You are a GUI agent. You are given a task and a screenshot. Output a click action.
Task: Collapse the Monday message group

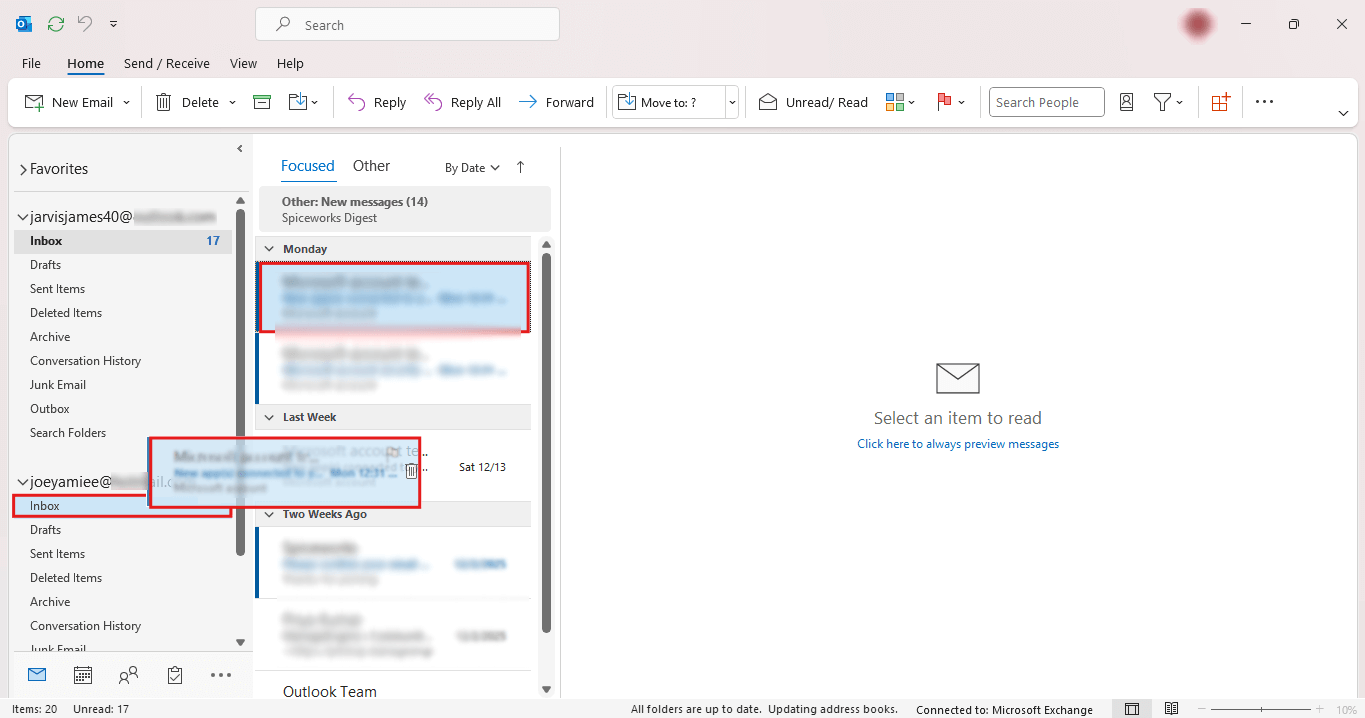(x=268, y=248)
